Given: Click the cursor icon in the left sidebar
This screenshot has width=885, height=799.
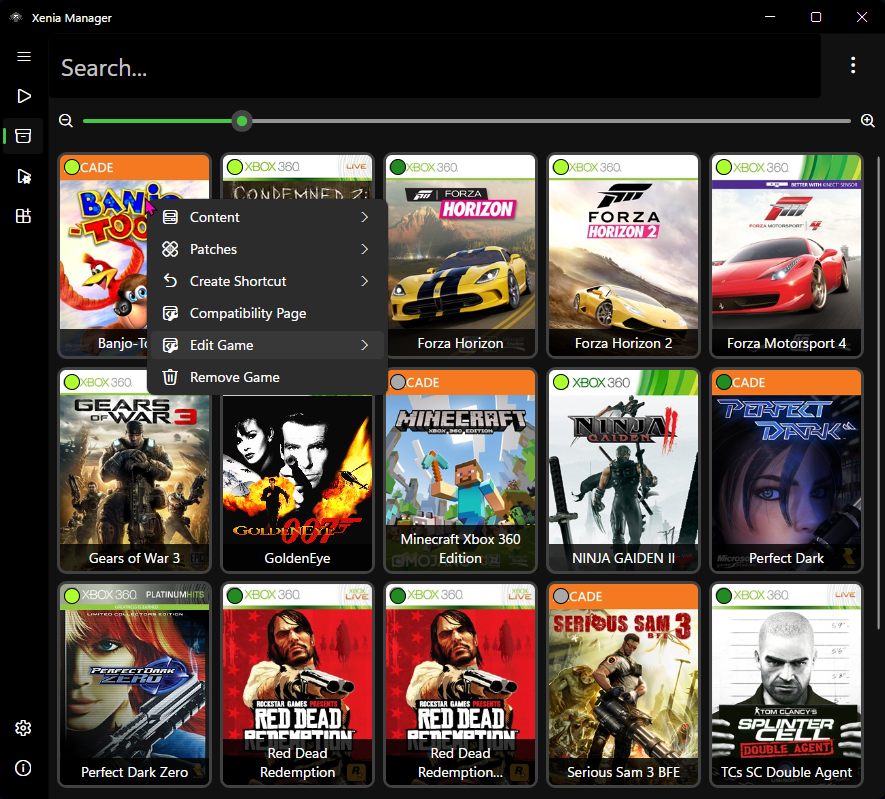Looking at the screenshot, I should click(23, 176).
